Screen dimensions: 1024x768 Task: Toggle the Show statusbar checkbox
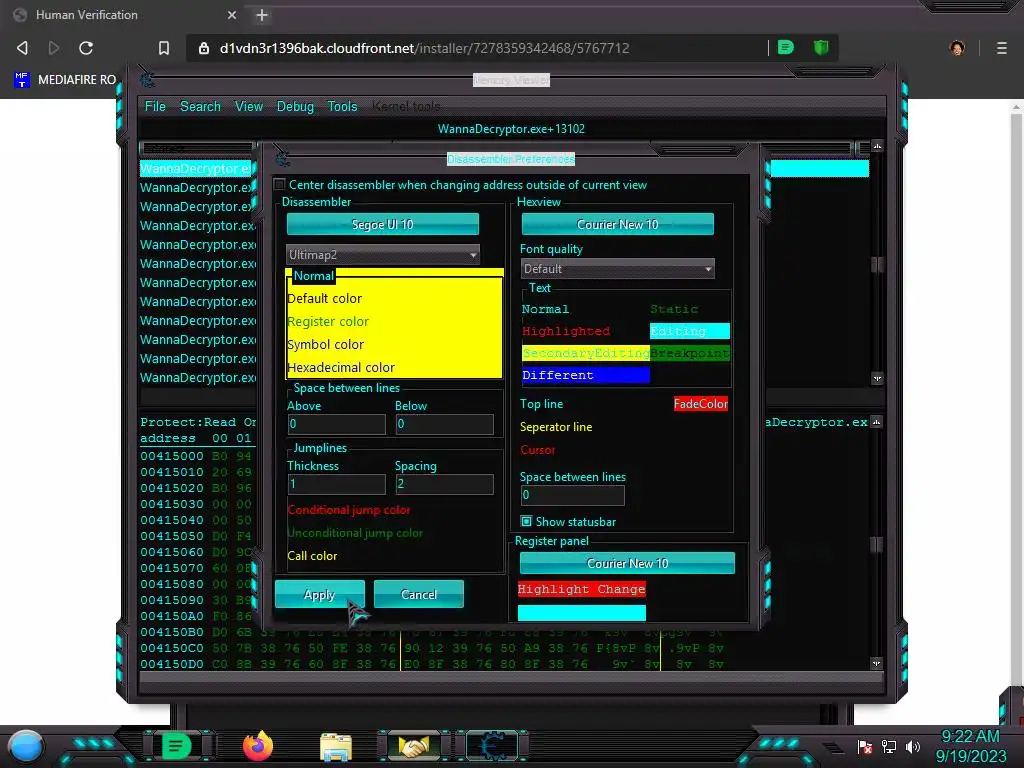[x=526, y=521]
